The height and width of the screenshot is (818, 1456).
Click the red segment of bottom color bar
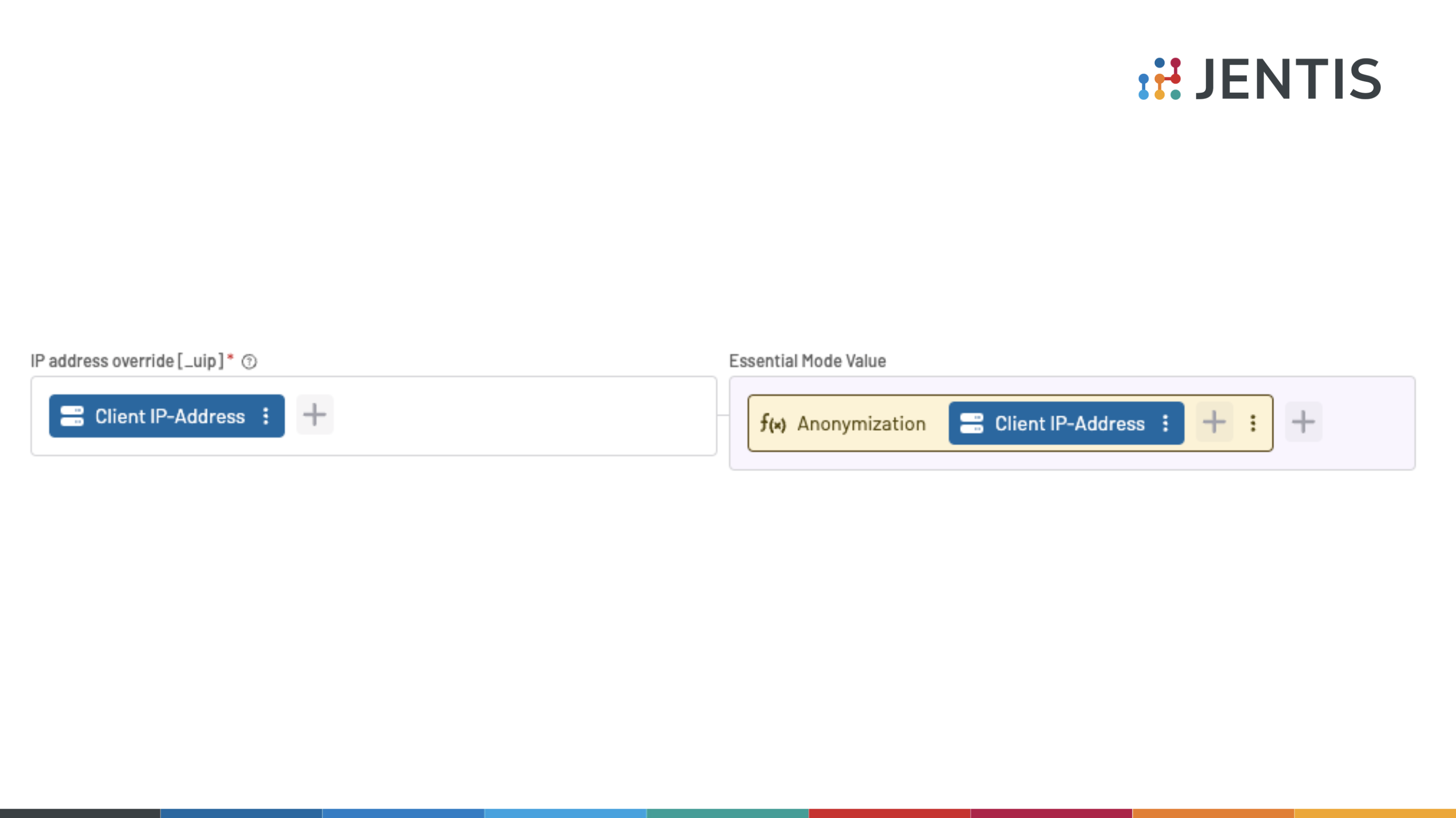pos(889,814)
